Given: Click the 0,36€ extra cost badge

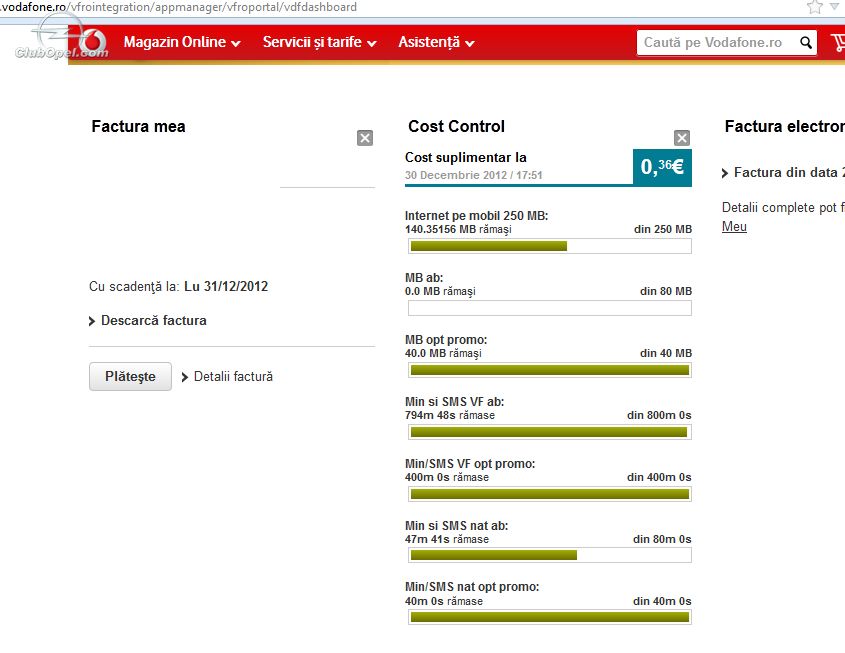Looking at the screenshot, I should tap(662, 167).
